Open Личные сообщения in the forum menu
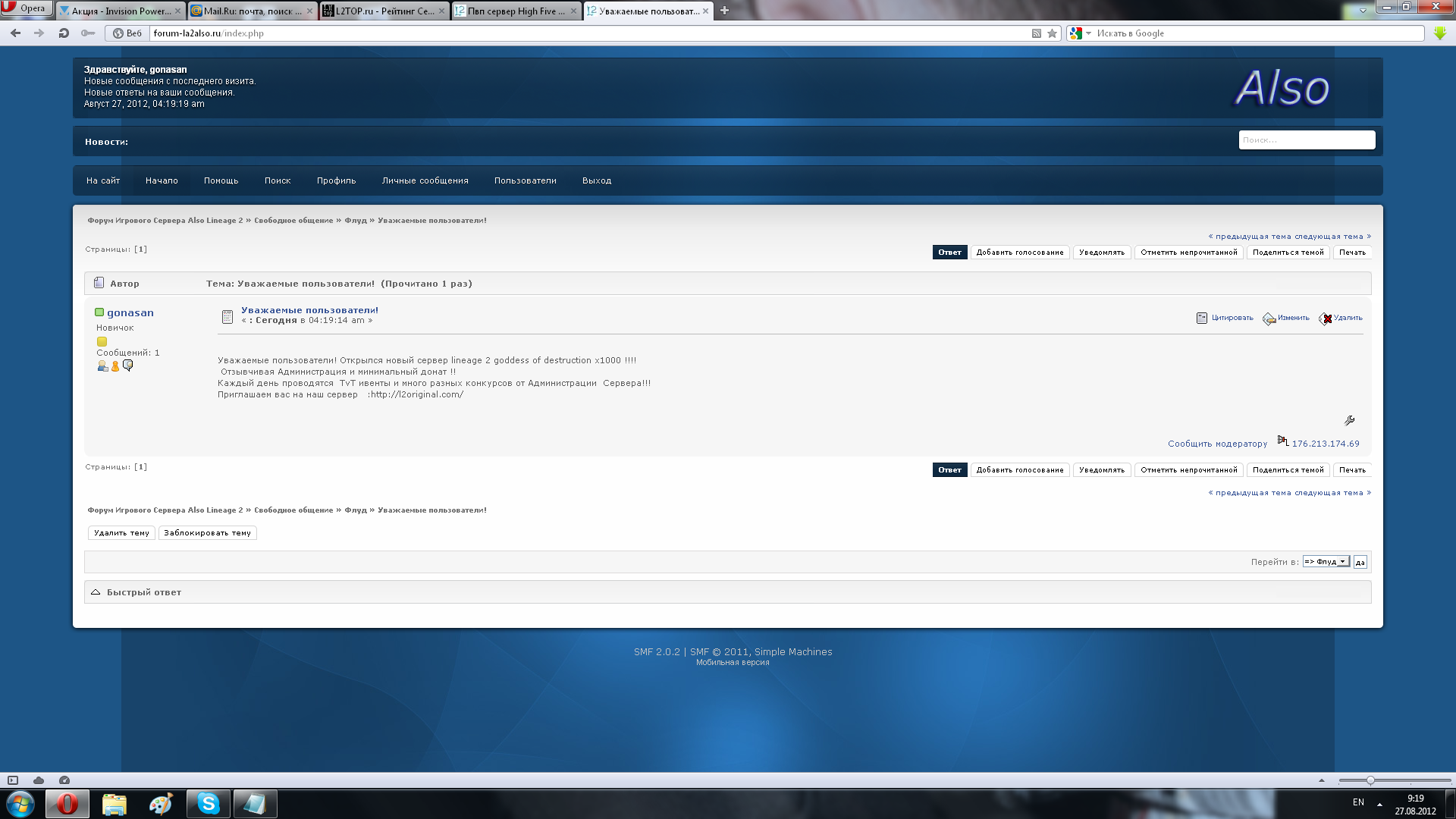 click(425, 180)
